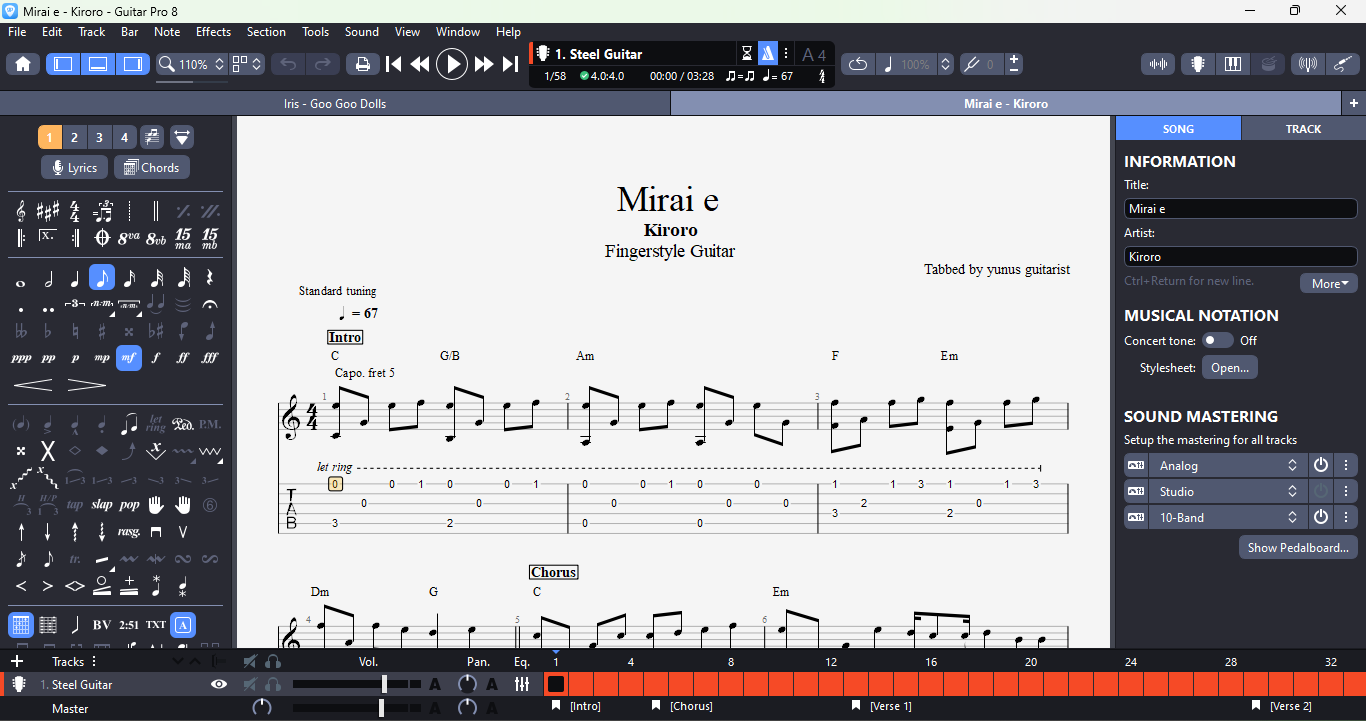Apply the mezzo-forte (mf) dynamic
This screenshot has height=721, width=1366.
click(129, 358)
